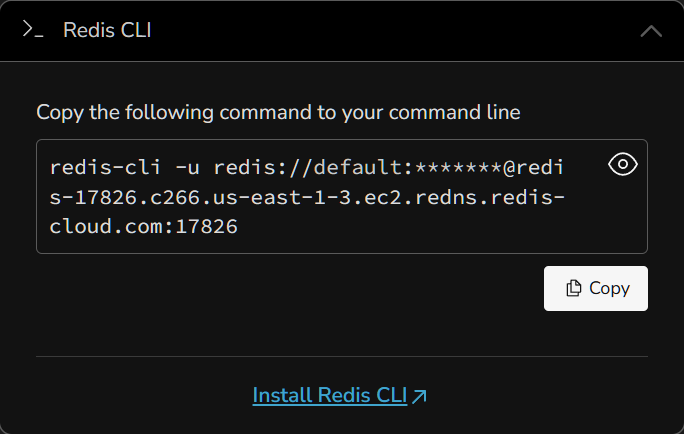
Task: Click the external-link arrow after Install Redis CLI
Action: (419, 396)
